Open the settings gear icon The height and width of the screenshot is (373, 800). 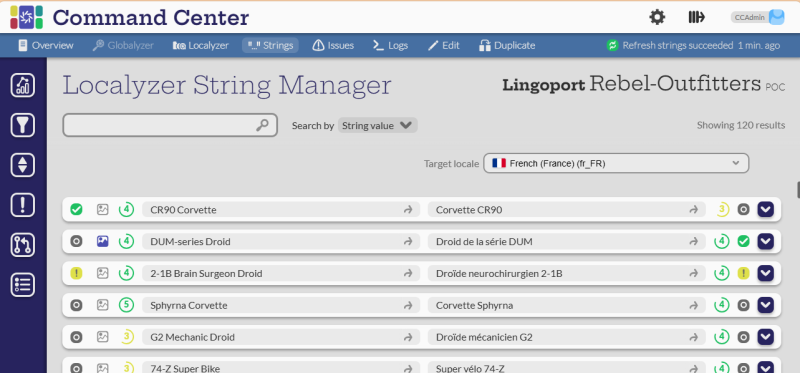pyautogui.click(x=657, y=17)
